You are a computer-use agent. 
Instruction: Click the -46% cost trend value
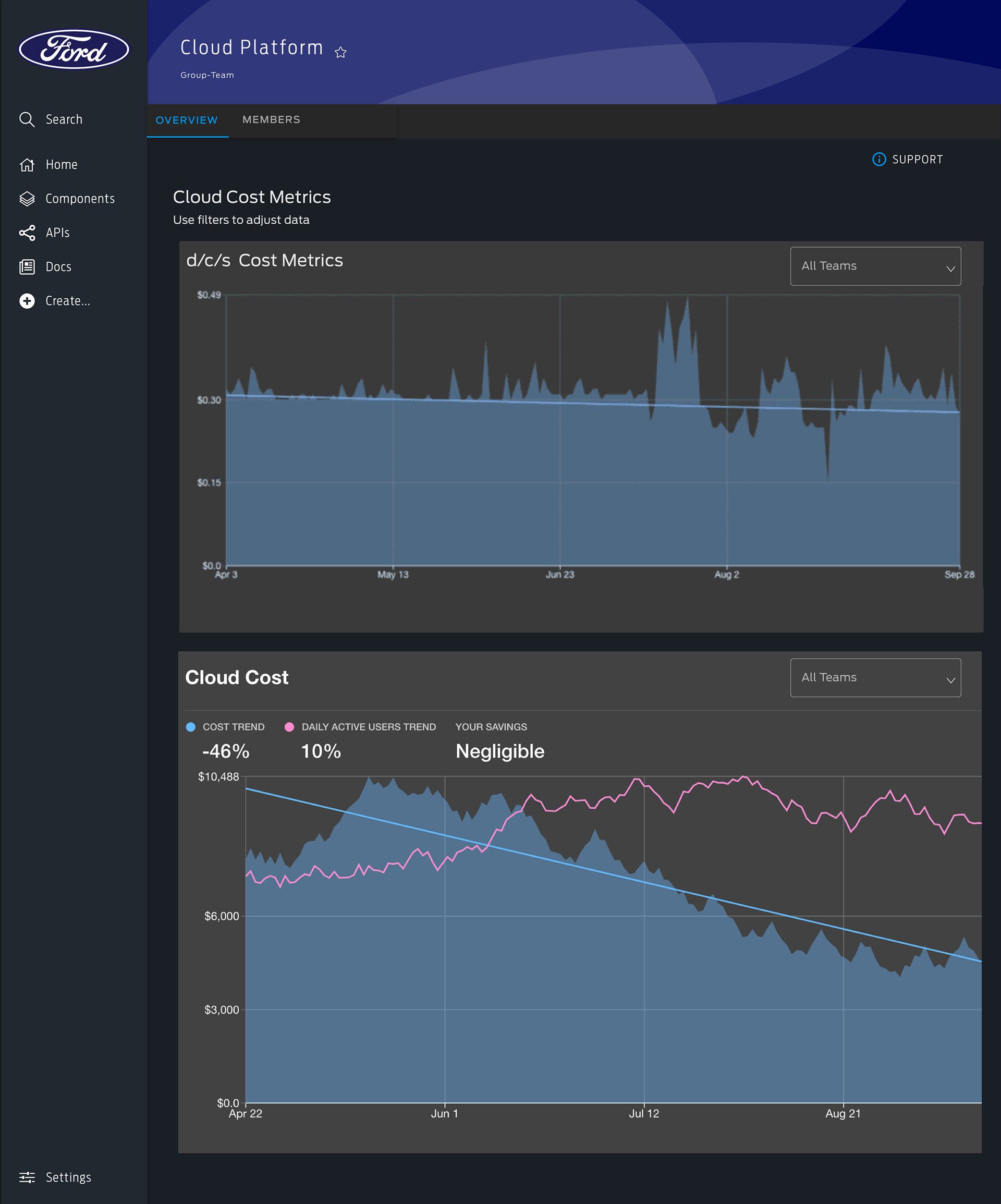[x=226, y=751]
